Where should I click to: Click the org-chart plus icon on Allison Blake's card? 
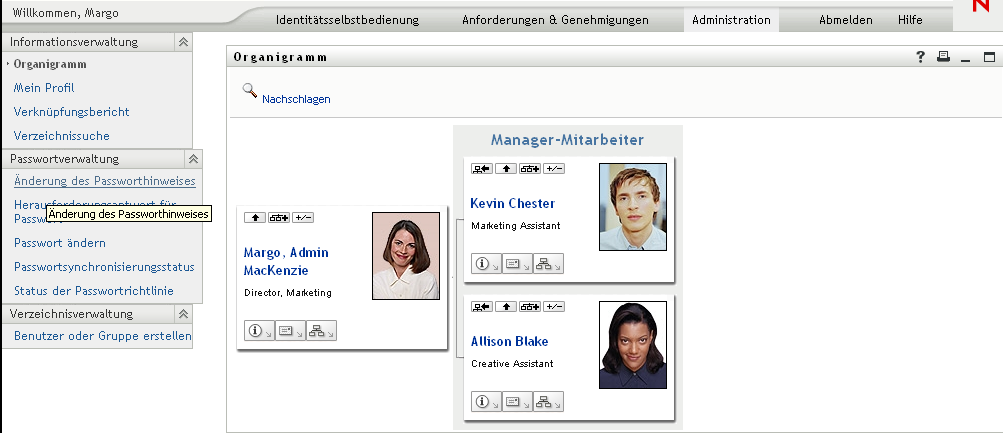click(x=530, y=307)
